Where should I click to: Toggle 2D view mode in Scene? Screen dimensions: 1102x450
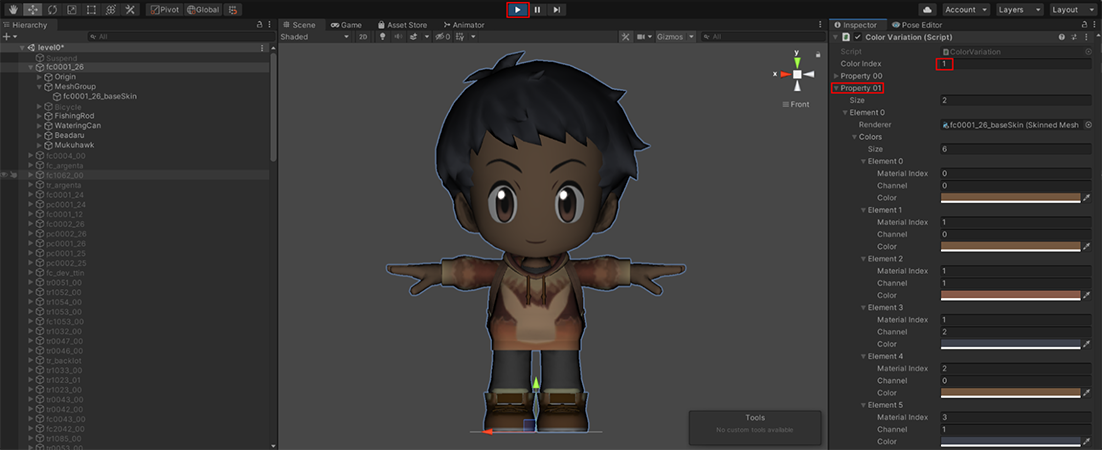tap(363, 37)
